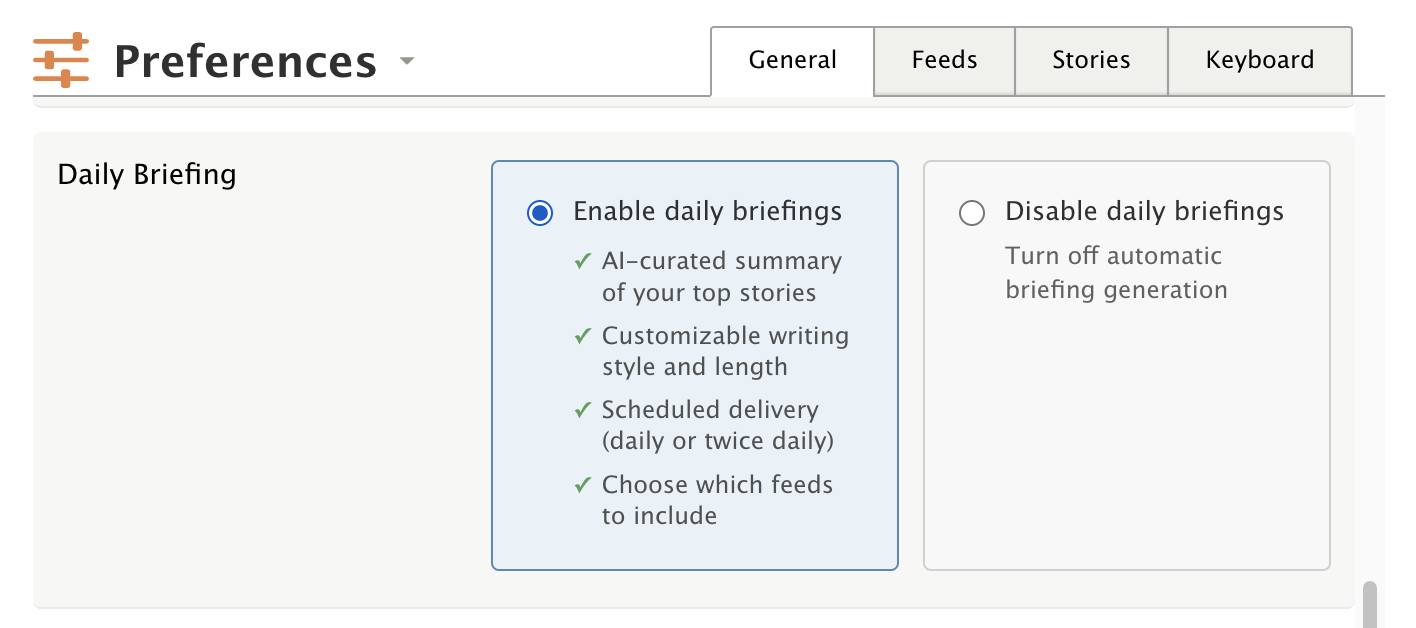Click checkmark icon beside Scheduled delivery

pyautogui.click(x=583, y=410)
